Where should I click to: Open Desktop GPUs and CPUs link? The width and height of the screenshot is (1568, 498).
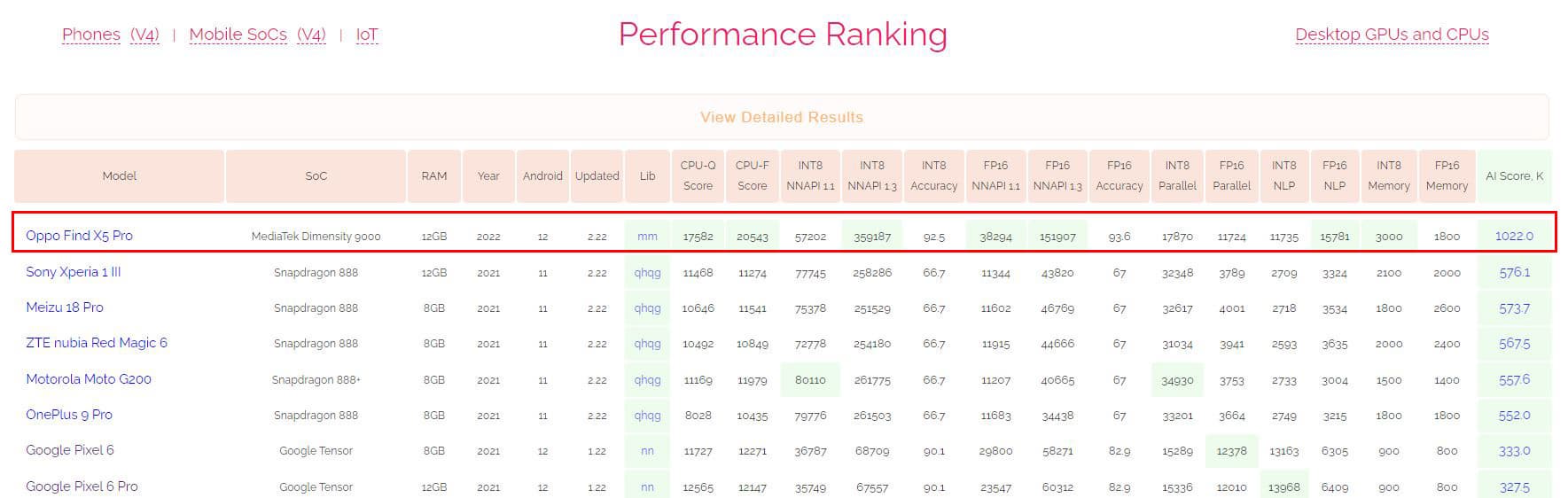1392,35
